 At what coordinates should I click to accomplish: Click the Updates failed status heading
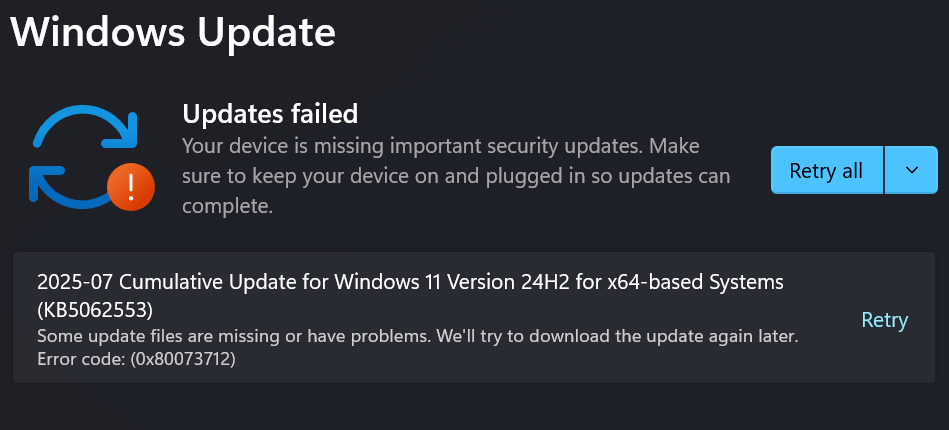[270, 113]
